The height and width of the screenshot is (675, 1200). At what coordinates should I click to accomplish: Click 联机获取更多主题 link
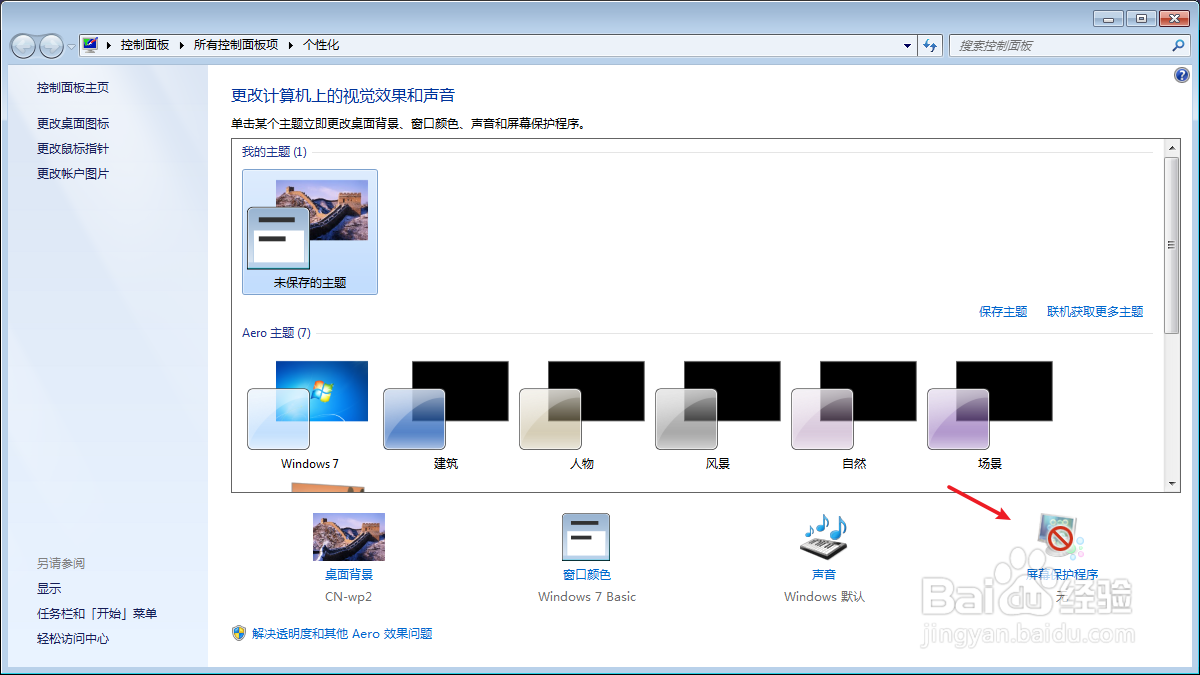click(1096, 311)
